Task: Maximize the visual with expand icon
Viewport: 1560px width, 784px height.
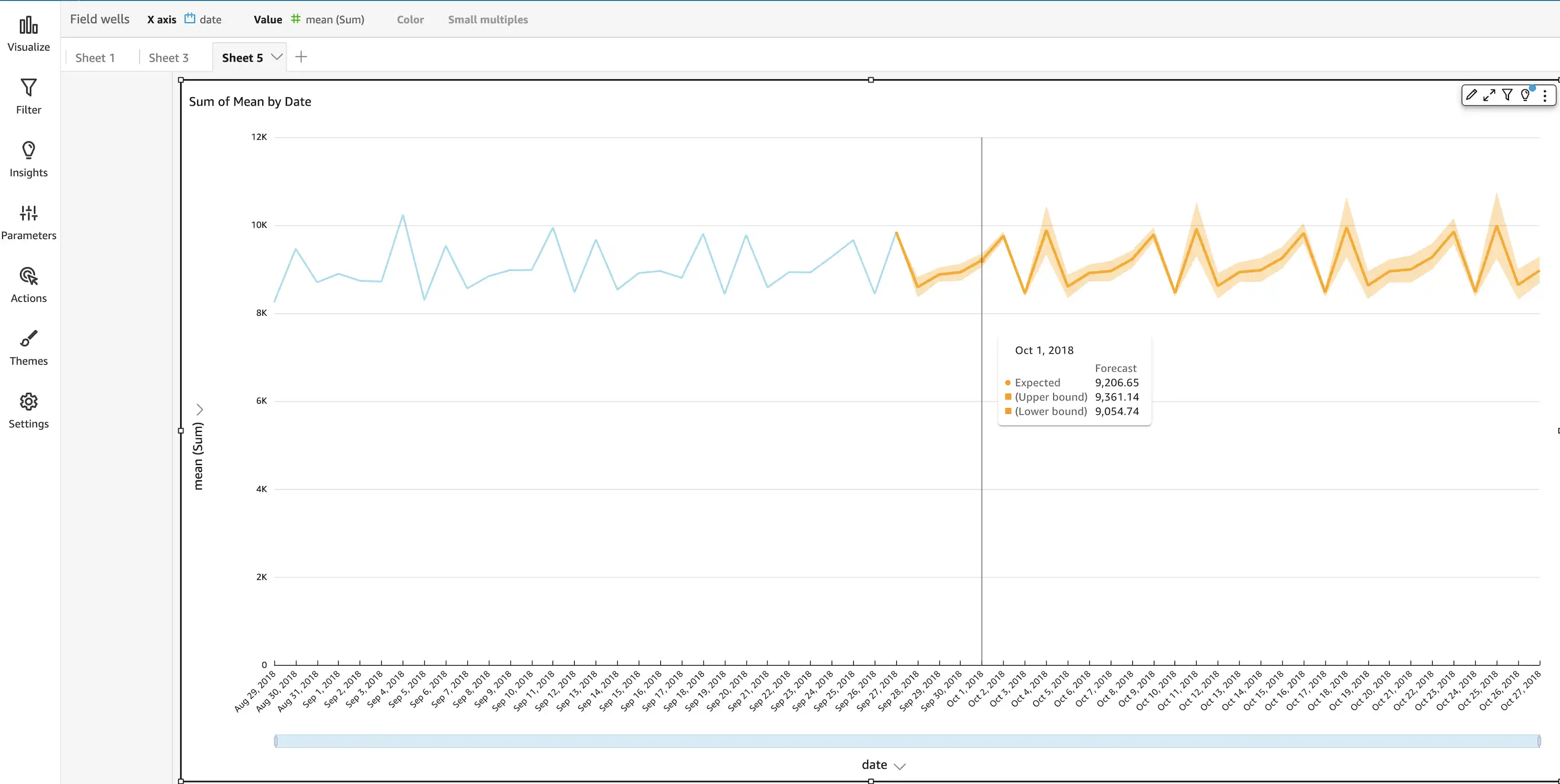Action: tap(1489, 95)
